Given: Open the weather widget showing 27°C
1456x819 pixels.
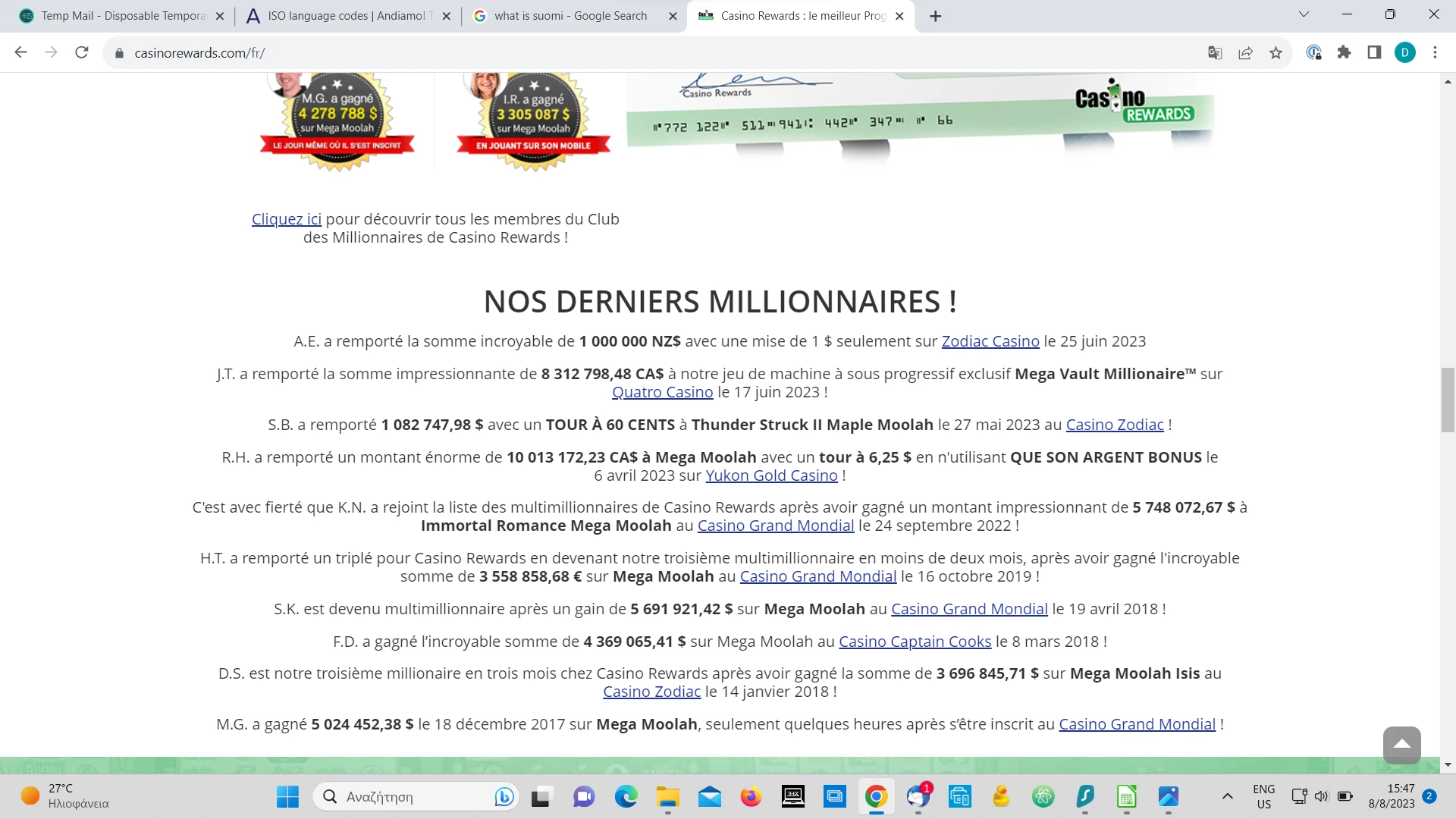Looking at the screenshot, I should [x=65, y=796].
